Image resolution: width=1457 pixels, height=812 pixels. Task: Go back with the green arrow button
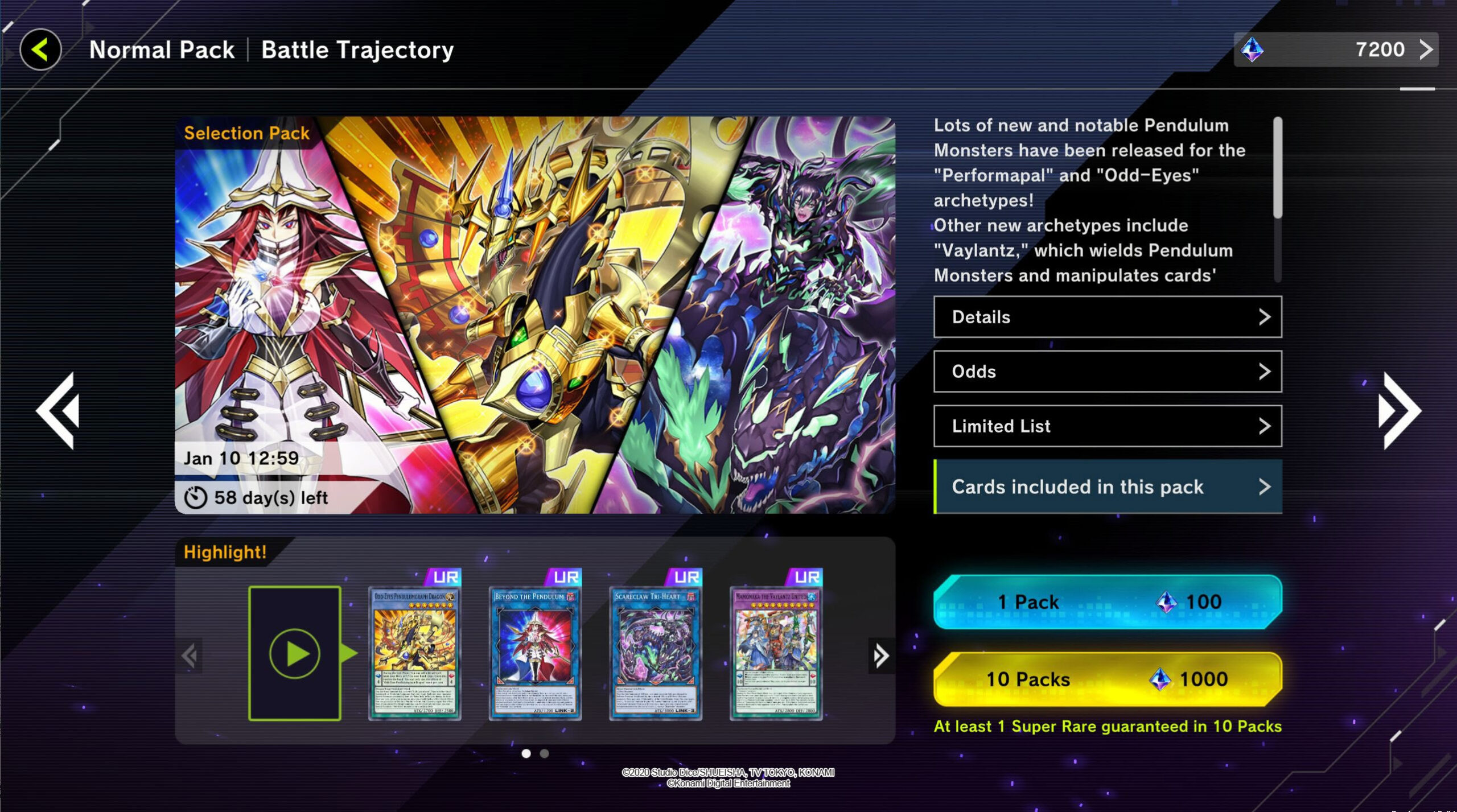click(40, 50)
